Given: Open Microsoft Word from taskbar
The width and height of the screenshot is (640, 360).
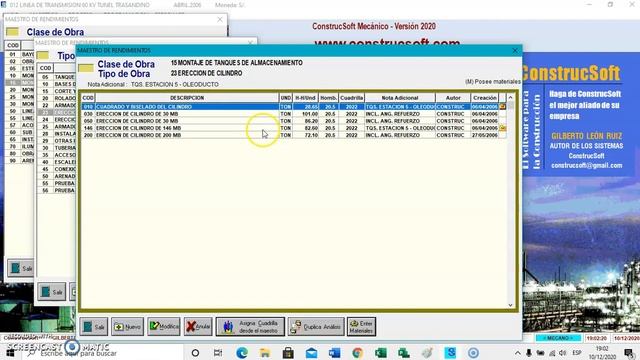Looking at the screenshot, I should point(334,353).
